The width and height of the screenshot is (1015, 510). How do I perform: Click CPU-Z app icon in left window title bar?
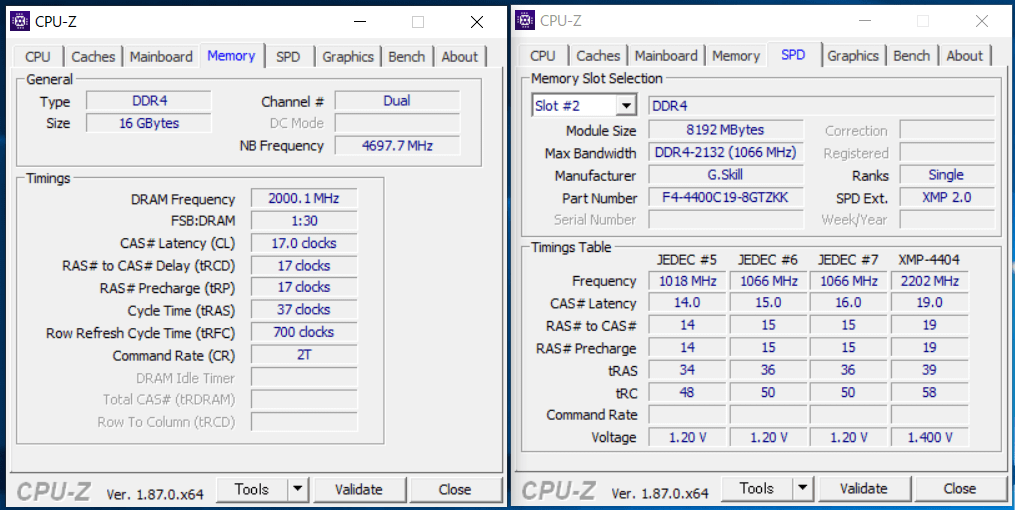click(x=20, y=22)
